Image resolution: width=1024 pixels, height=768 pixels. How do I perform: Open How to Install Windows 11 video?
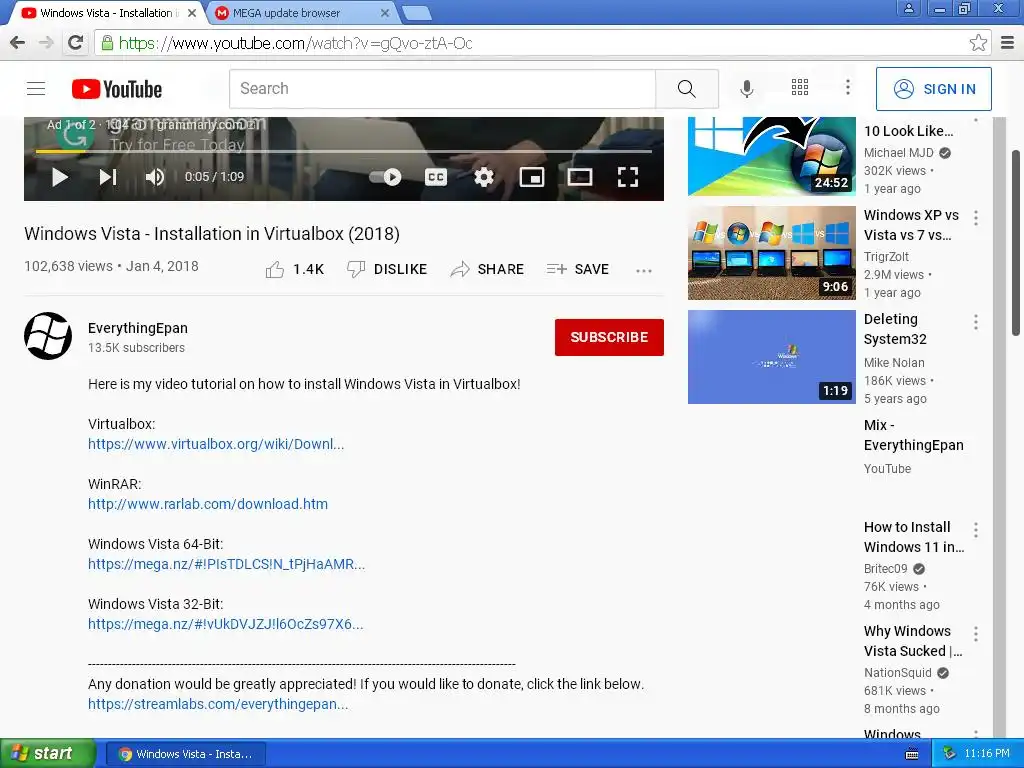pyautogui.click(x=914, y=537)
